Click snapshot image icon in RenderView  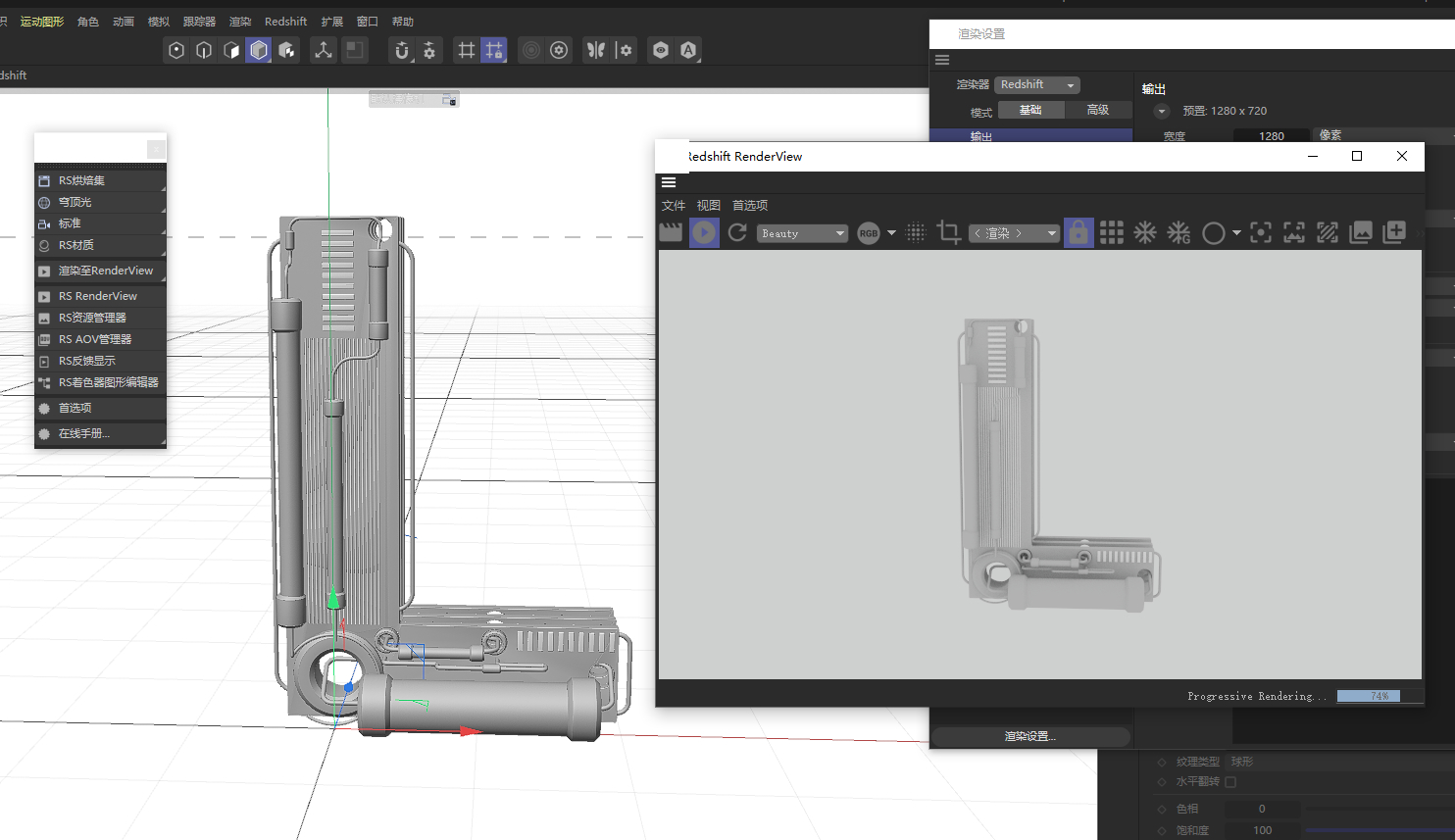click(x=1361, y=232)
